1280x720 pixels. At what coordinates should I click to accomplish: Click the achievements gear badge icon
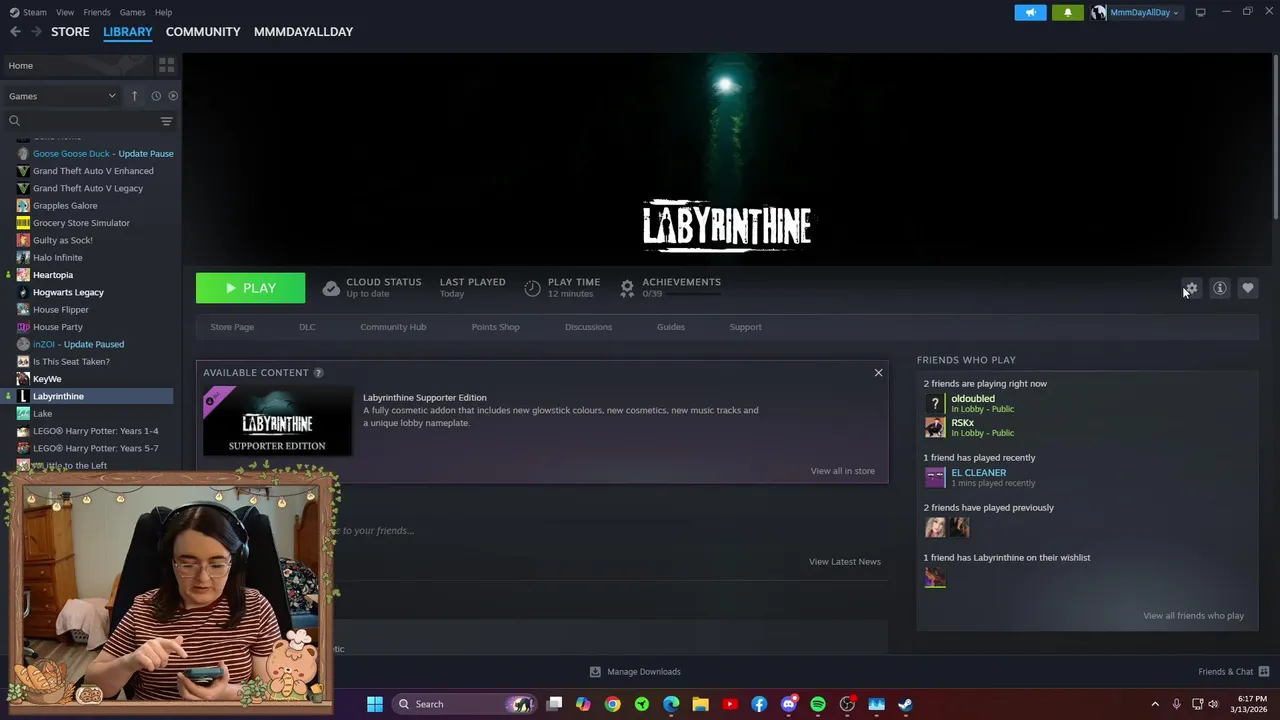pos(627,288)
